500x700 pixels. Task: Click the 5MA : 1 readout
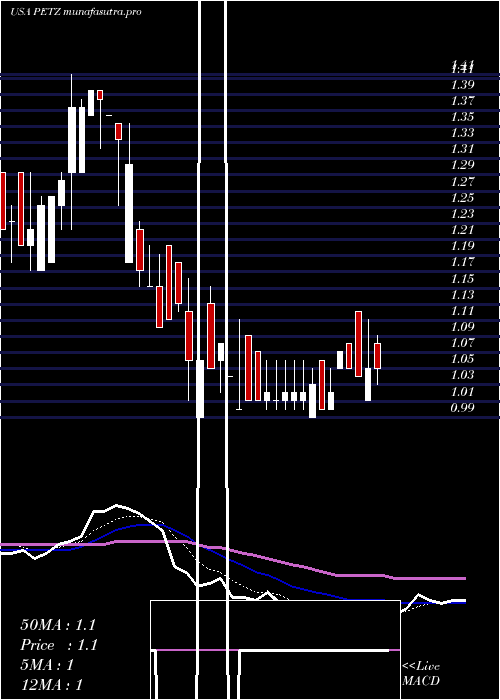47,665
